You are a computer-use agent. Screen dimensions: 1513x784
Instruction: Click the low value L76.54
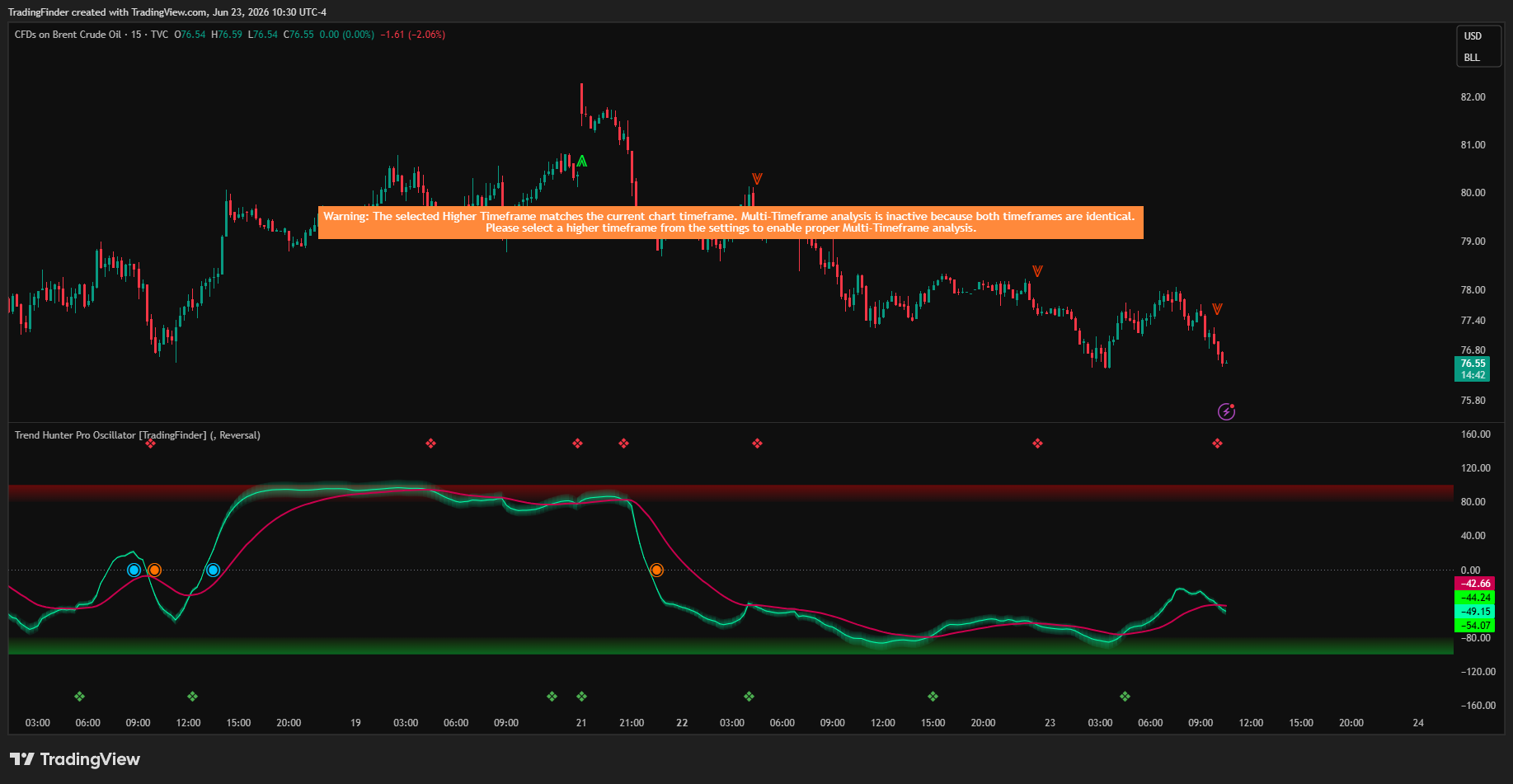pos(263,35)
